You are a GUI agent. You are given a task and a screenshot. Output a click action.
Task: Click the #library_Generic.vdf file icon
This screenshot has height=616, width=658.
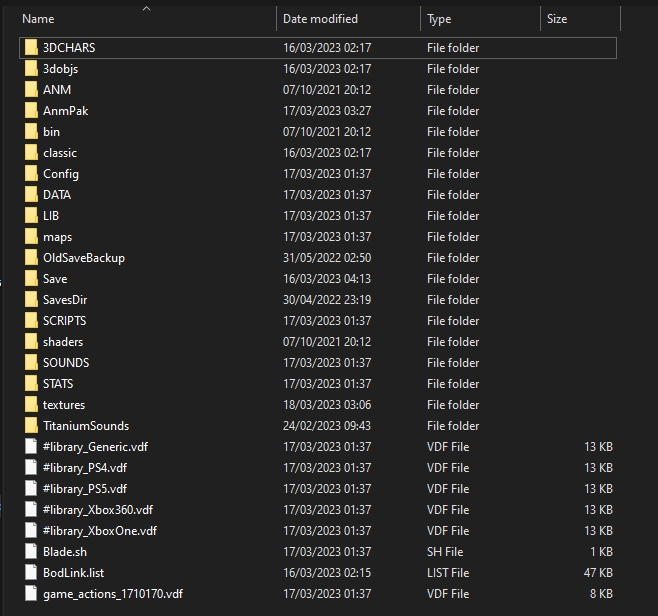pos(31,446)
